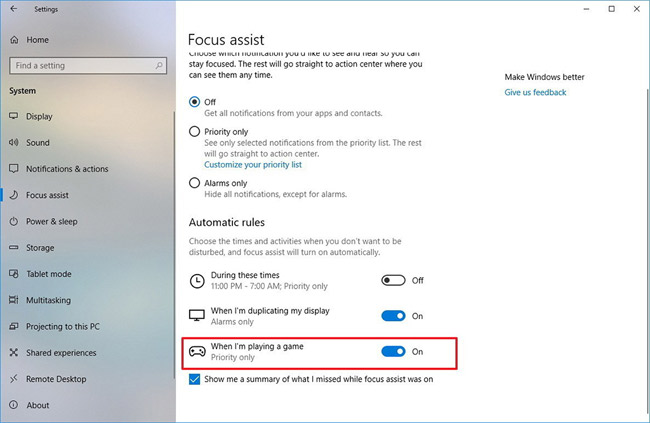
Task: Open the About settings page
Action: click(x=38, y=405)
